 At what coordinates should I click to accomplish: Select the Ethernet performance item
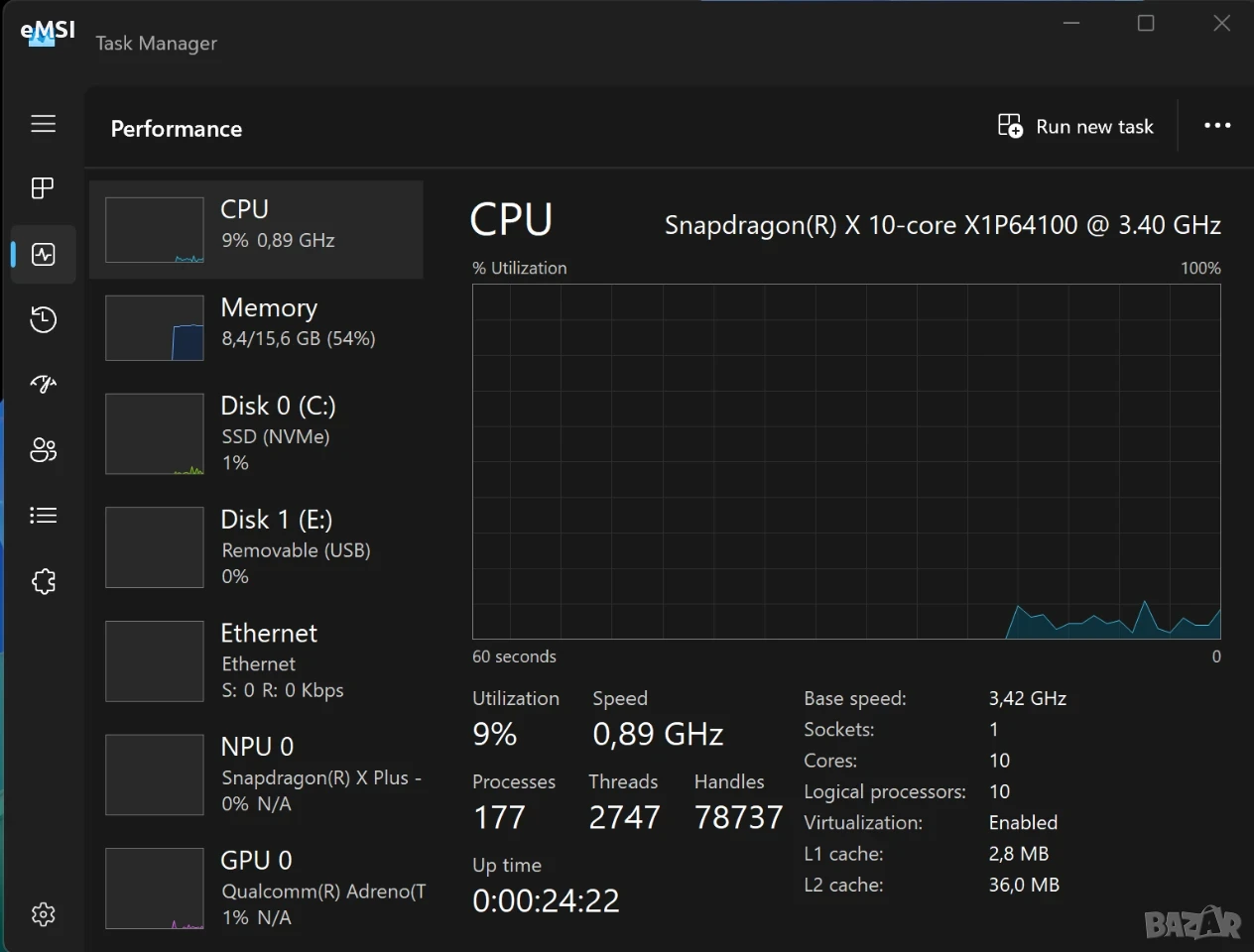256,661
